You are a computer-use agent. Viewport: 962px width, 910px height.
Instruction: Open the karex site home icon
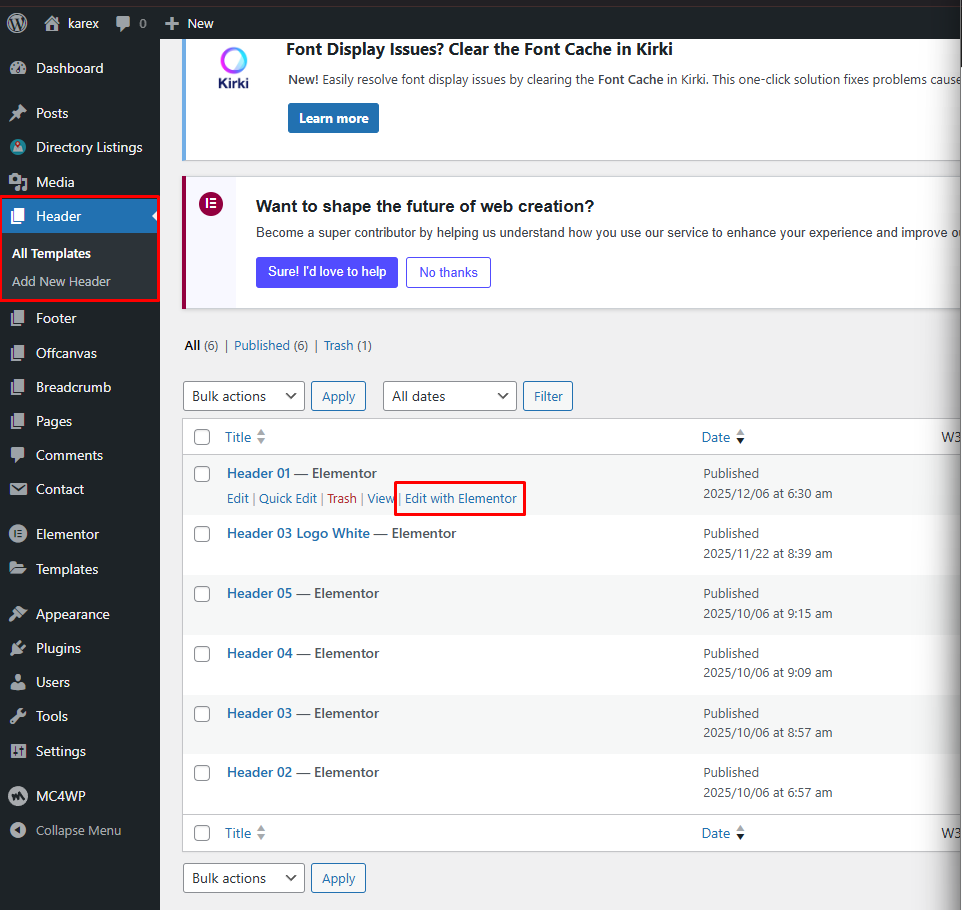point(52,23)
